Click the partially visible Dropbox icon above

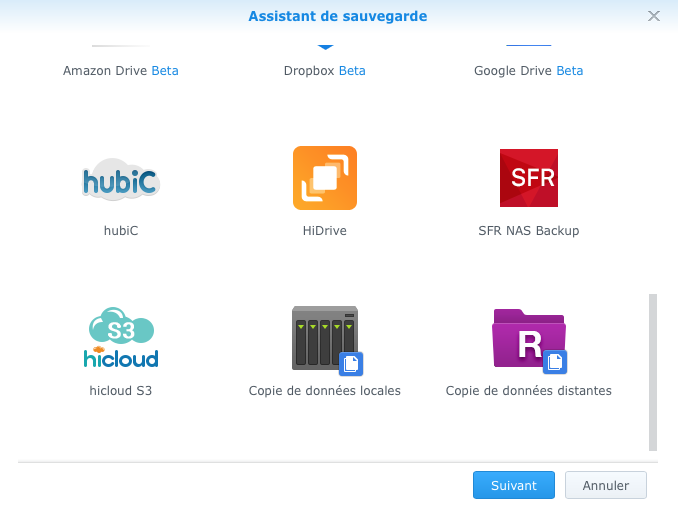(x=325, y=47)
